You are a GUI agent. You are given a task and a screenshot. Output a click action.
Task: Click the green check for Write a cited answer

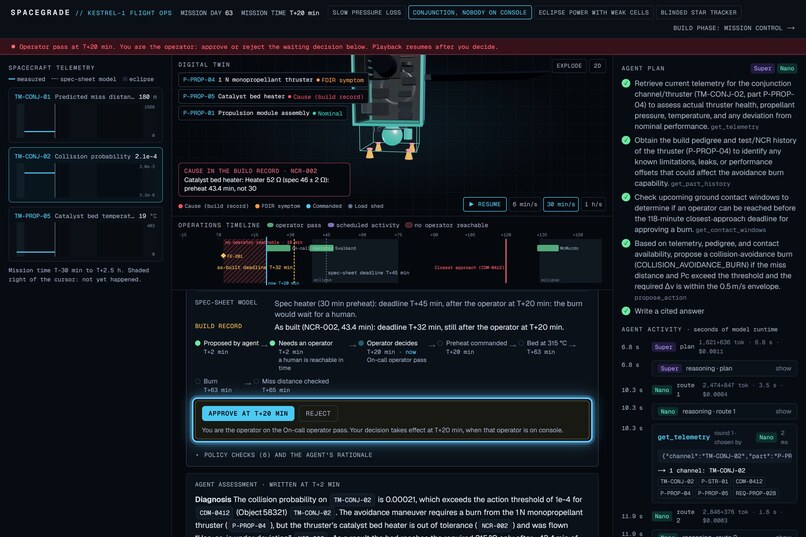(626, 311)
